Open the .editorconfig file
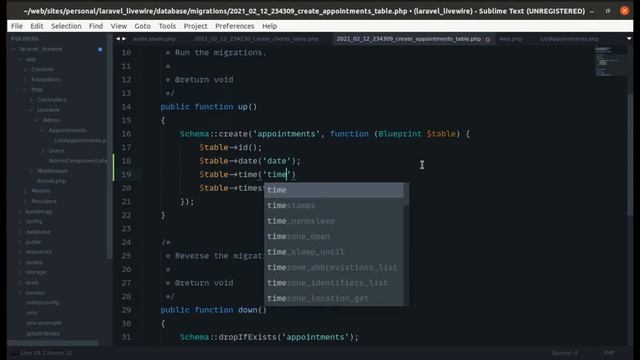Image resolution: width=640 pixels, height=360 pixels. [x=42, y=303]
